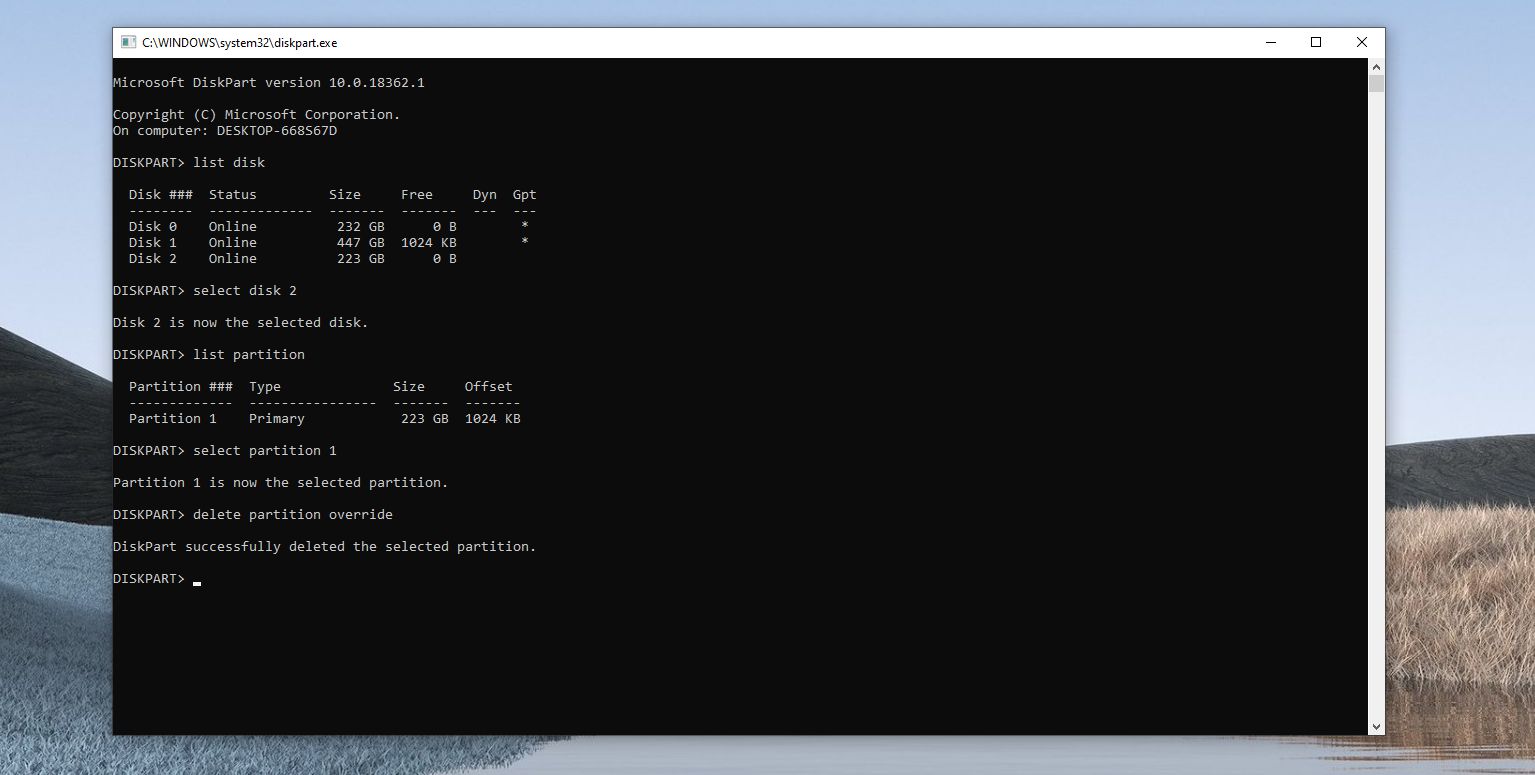Click the 'Dyn' column header

(485, 194)
